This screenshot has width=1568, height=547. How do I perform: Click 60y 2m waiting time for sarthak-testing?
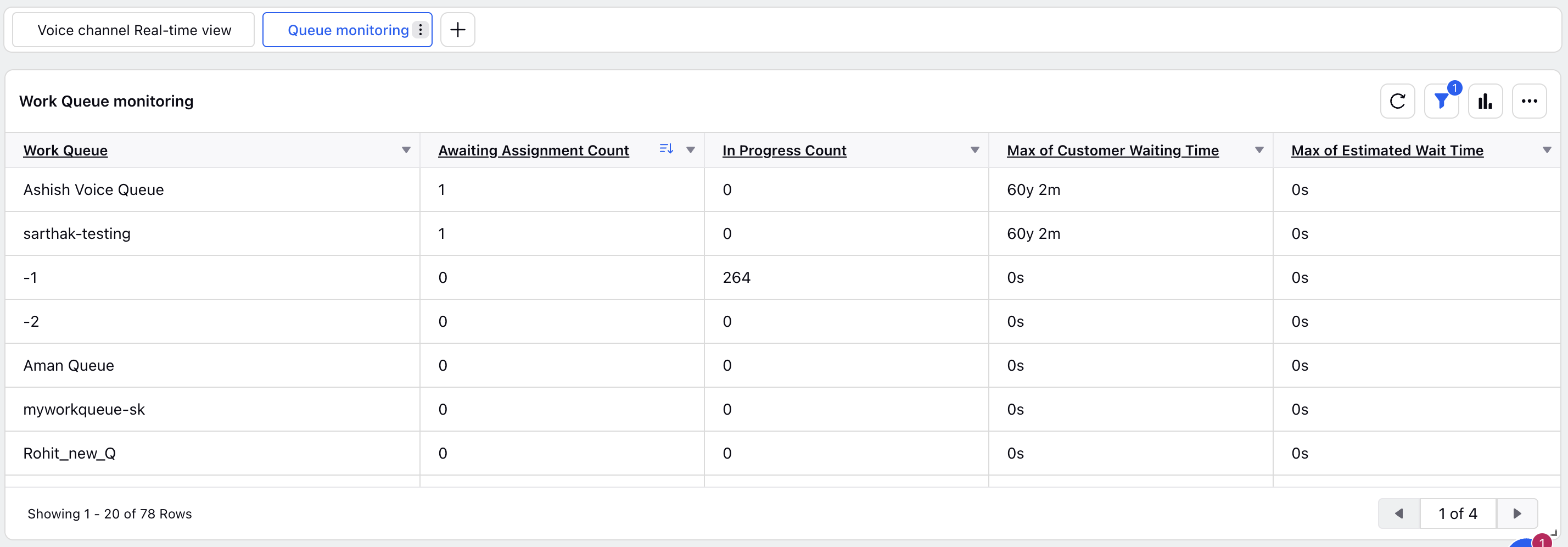(1034, 233)
